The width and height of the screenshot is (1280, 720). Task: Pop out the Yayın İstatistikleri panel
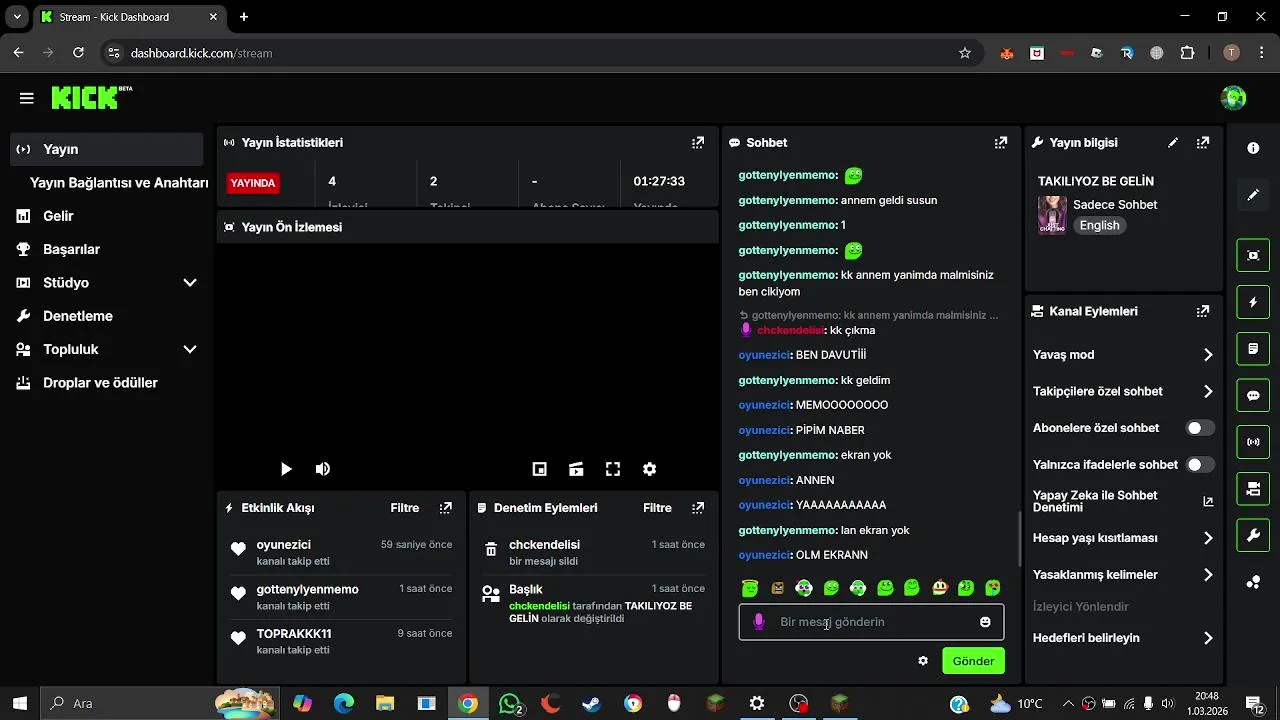(698, 143)
